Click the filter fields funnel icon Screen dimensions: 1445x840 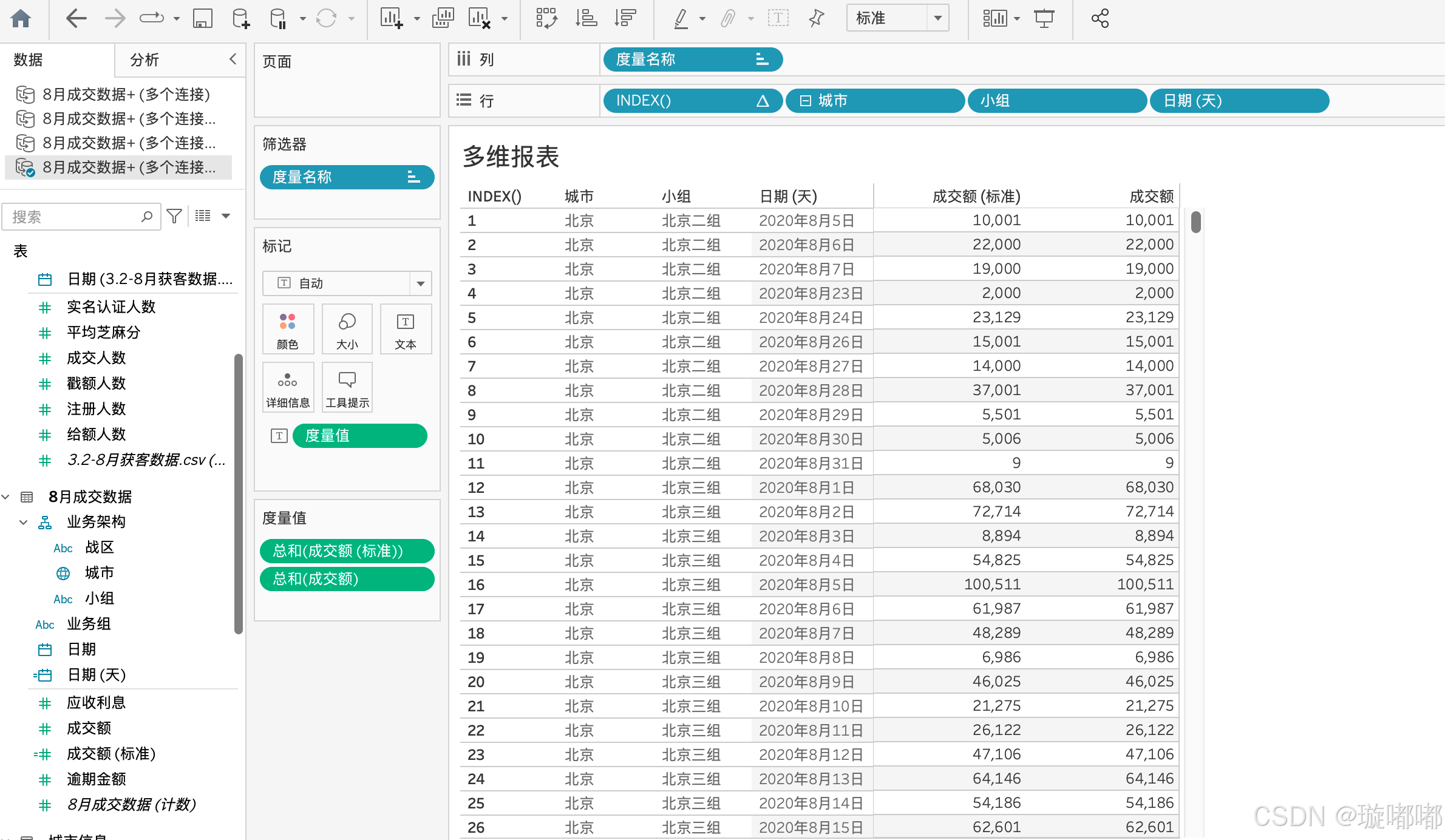pos(174,216)
